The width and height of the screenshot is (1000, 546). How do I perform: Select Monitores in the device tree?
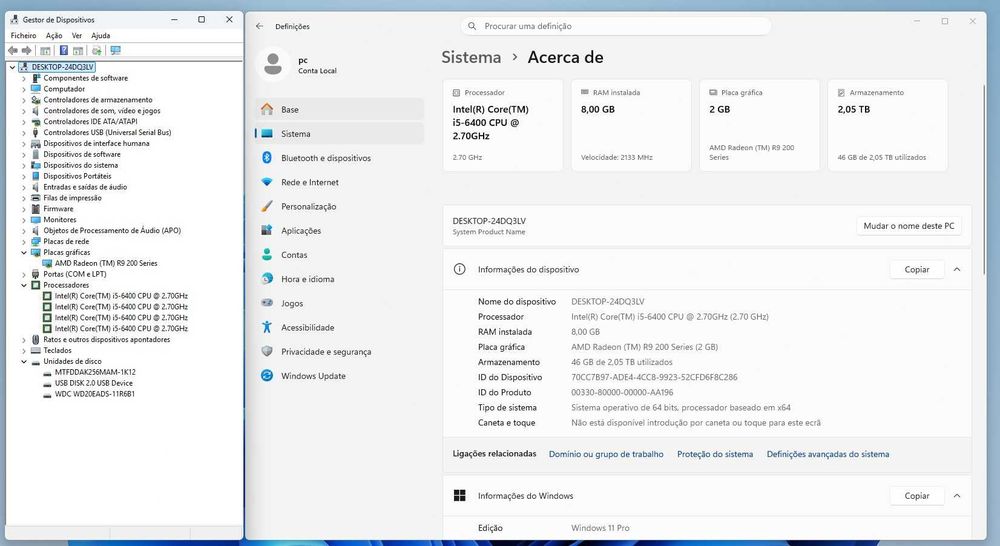(59, 220)
